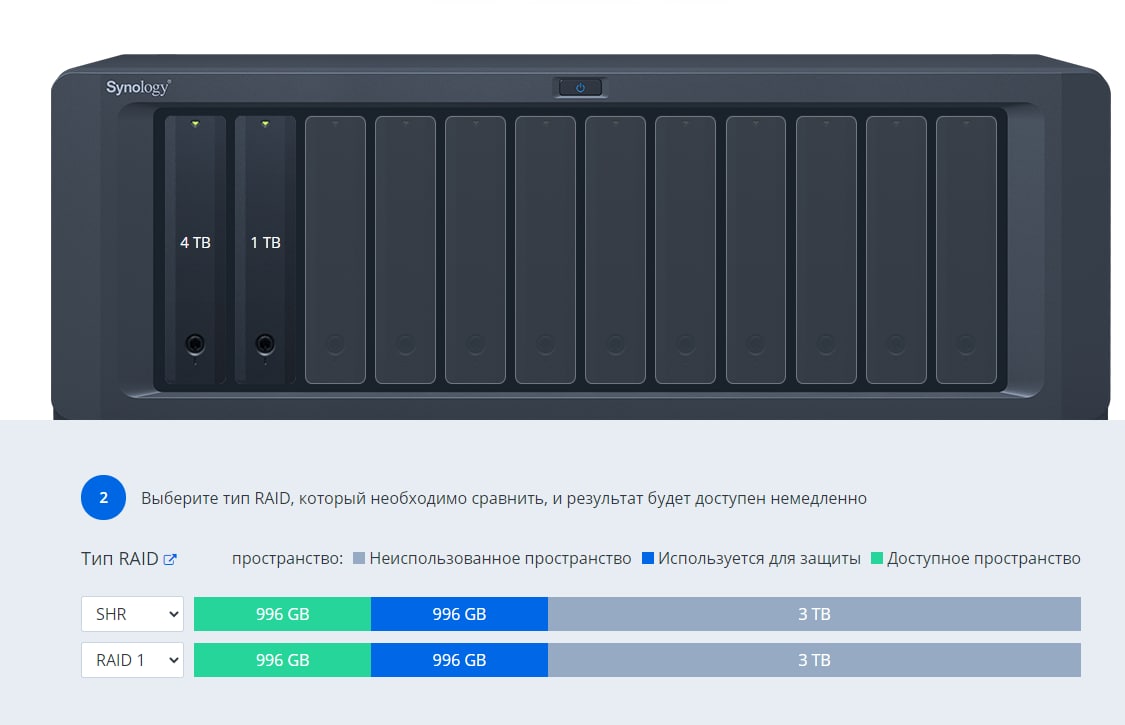Click the gray 3 TB segment in SHR row

[814, 614]
